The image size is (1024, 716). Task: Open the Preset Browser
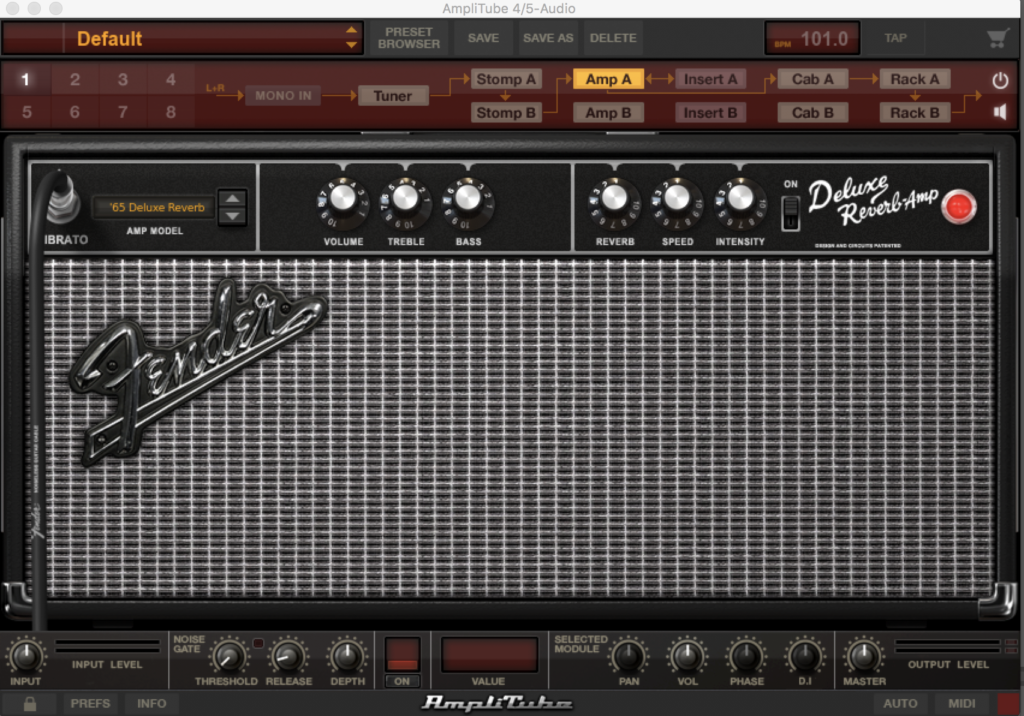pos(409,38)
